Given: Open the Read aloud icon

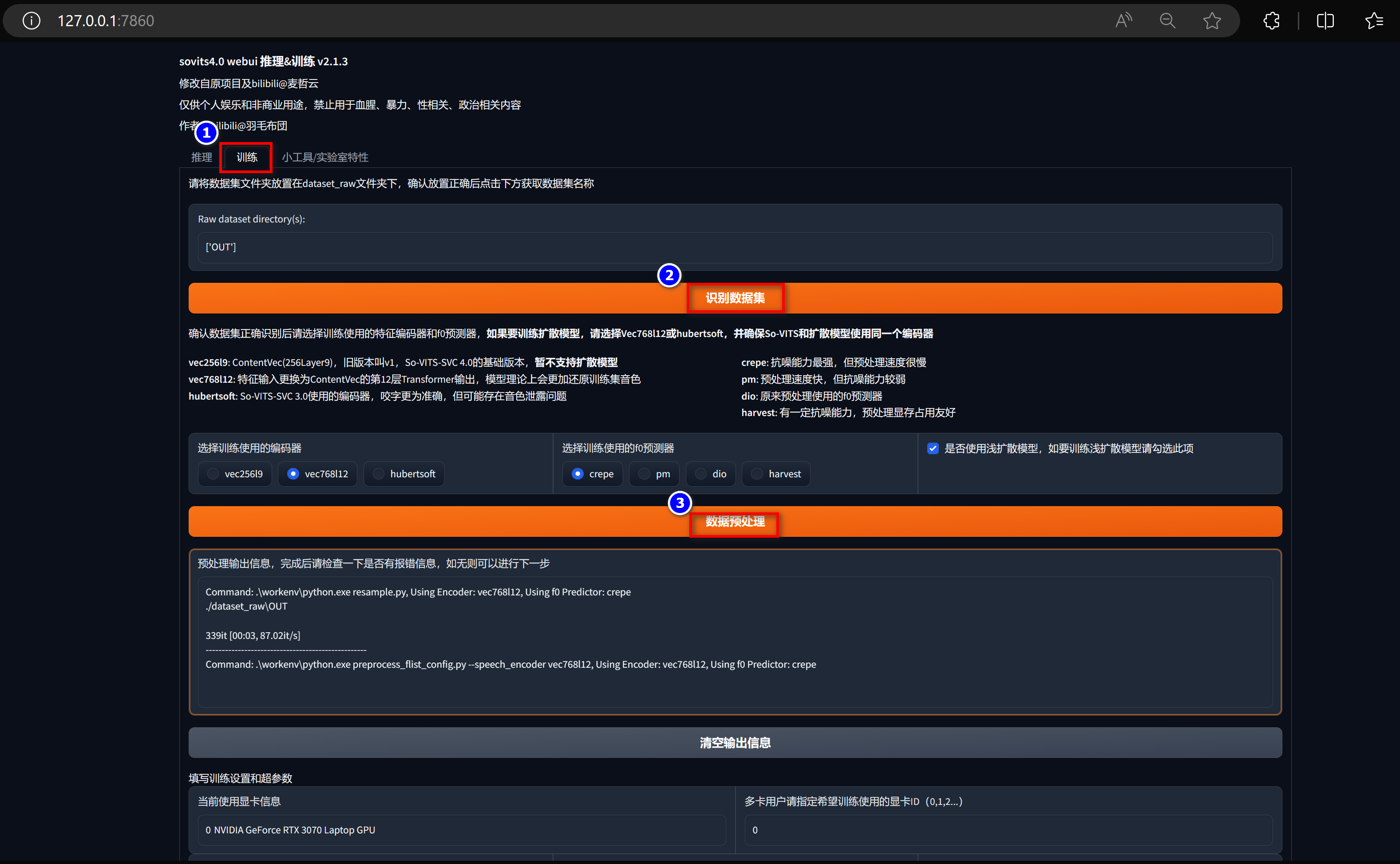Looking at the screenshot, I should tap(1123, 21).
